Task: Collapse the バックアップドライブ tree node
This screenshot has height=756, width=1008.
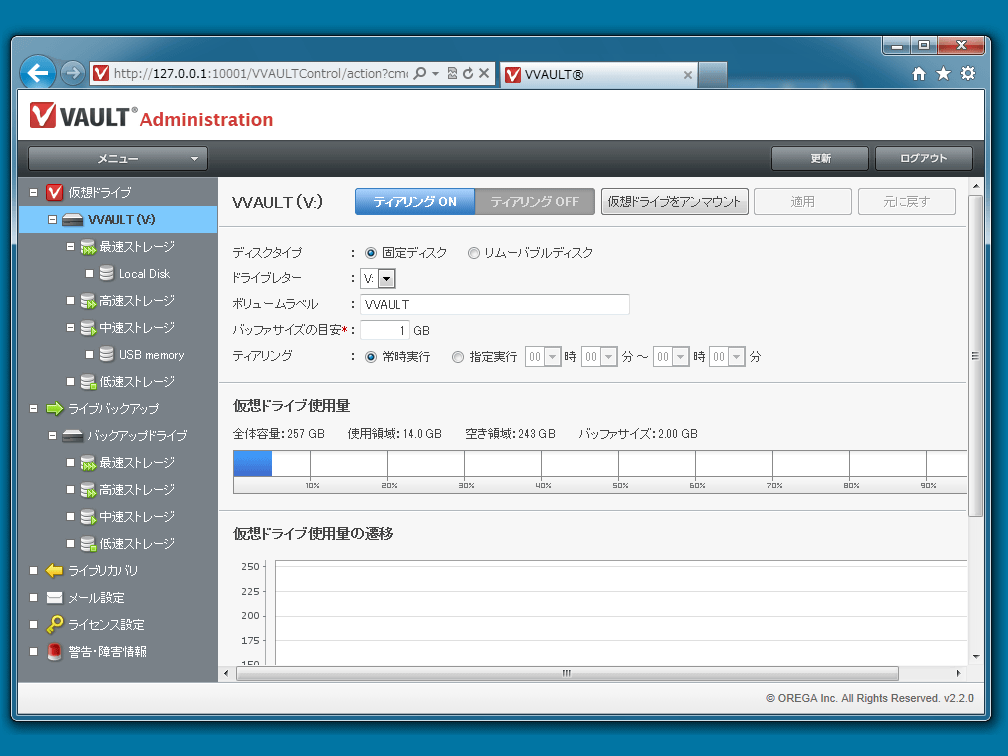Action: pyautogui.click(x=53, y=436)
